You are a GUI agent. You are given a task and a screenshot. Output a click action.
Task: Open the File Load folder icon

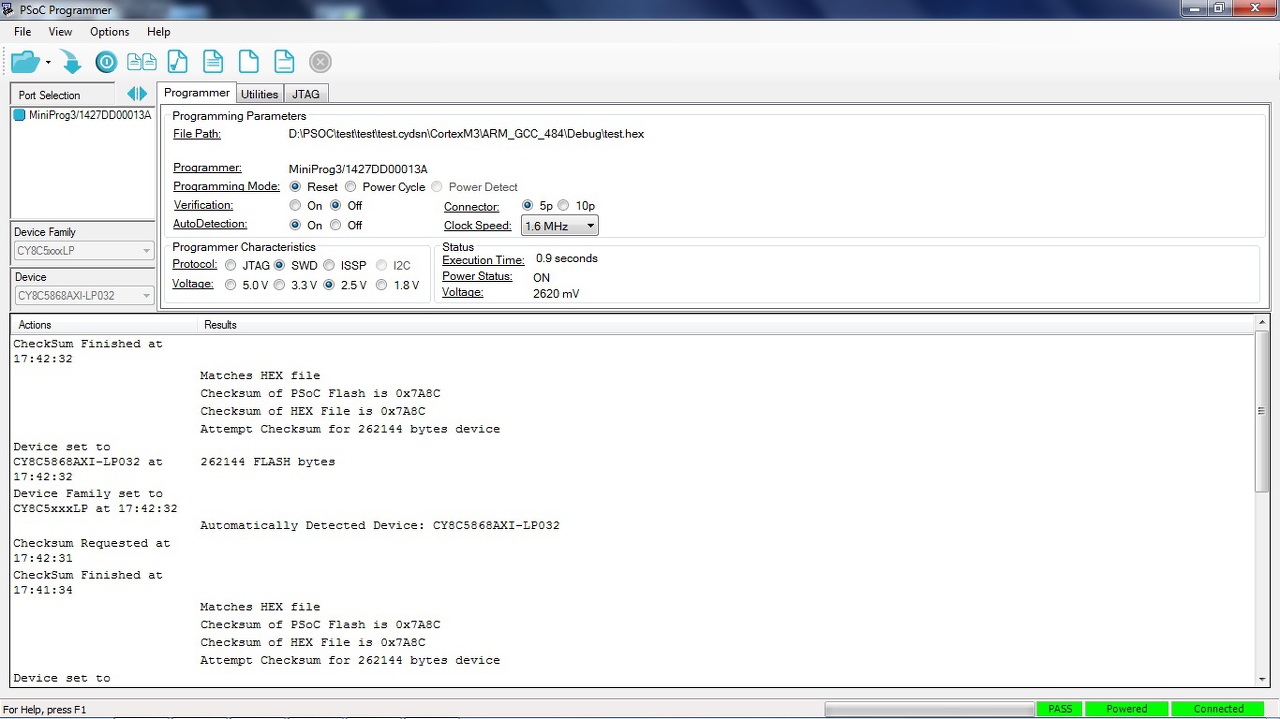25,62
